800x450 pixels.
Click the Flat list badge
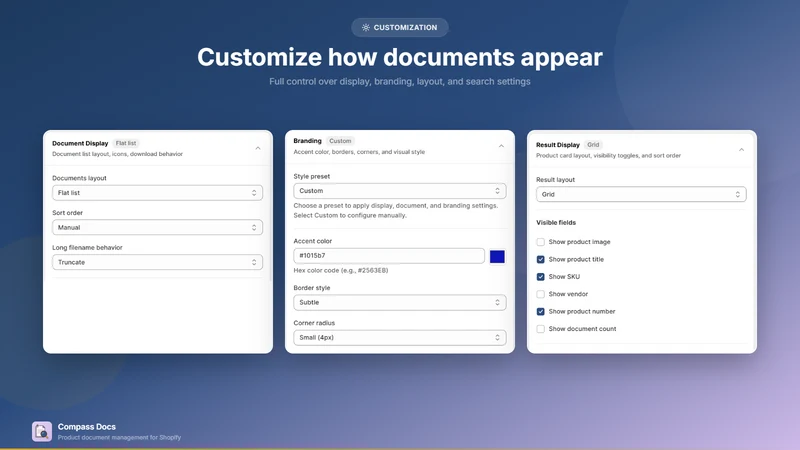click(x=126, y=143)
